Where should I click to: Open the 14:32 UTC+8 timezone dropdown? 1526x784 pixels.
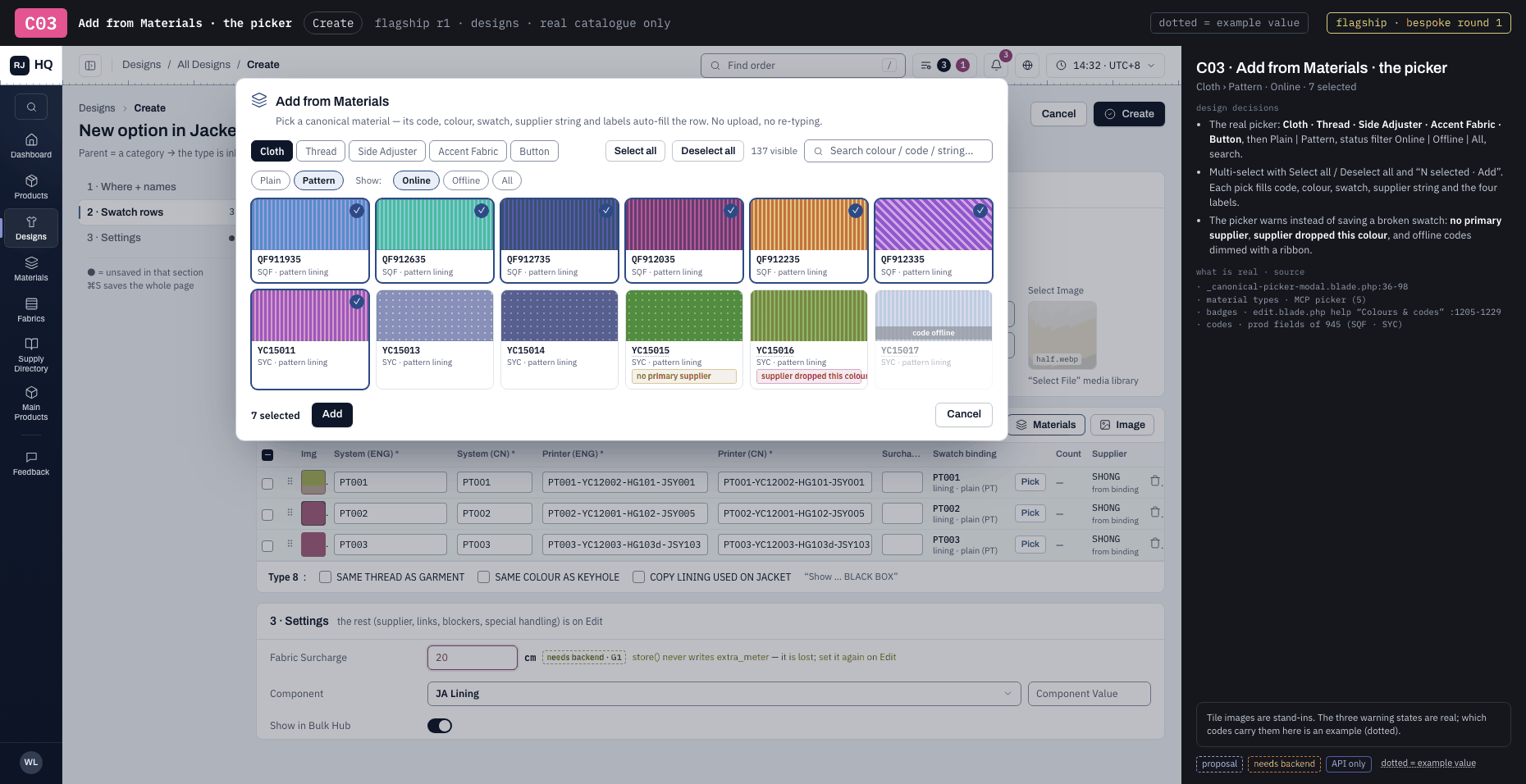1105,66
